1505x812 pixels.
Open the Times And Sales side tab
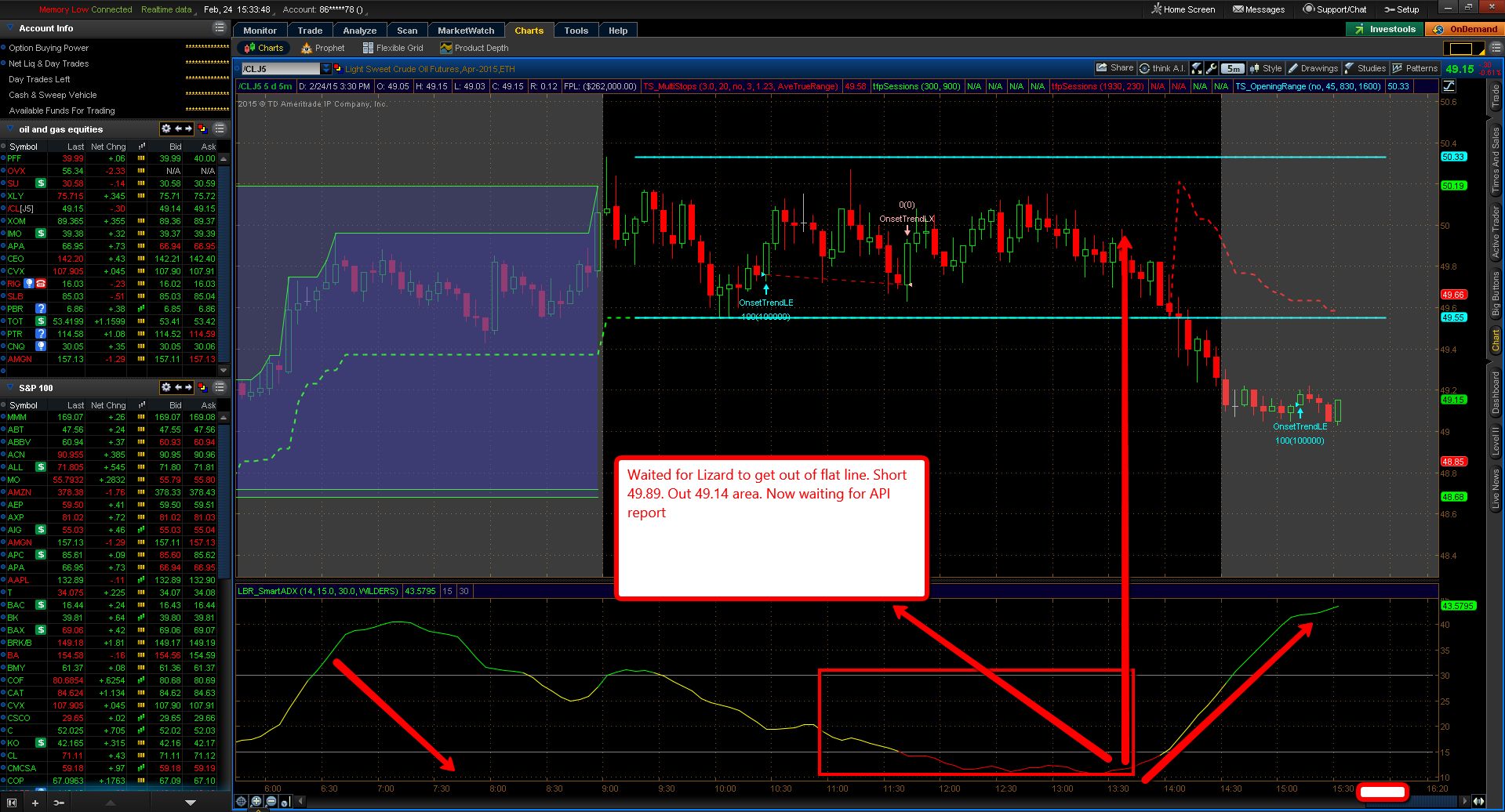tap(1496, 160)
